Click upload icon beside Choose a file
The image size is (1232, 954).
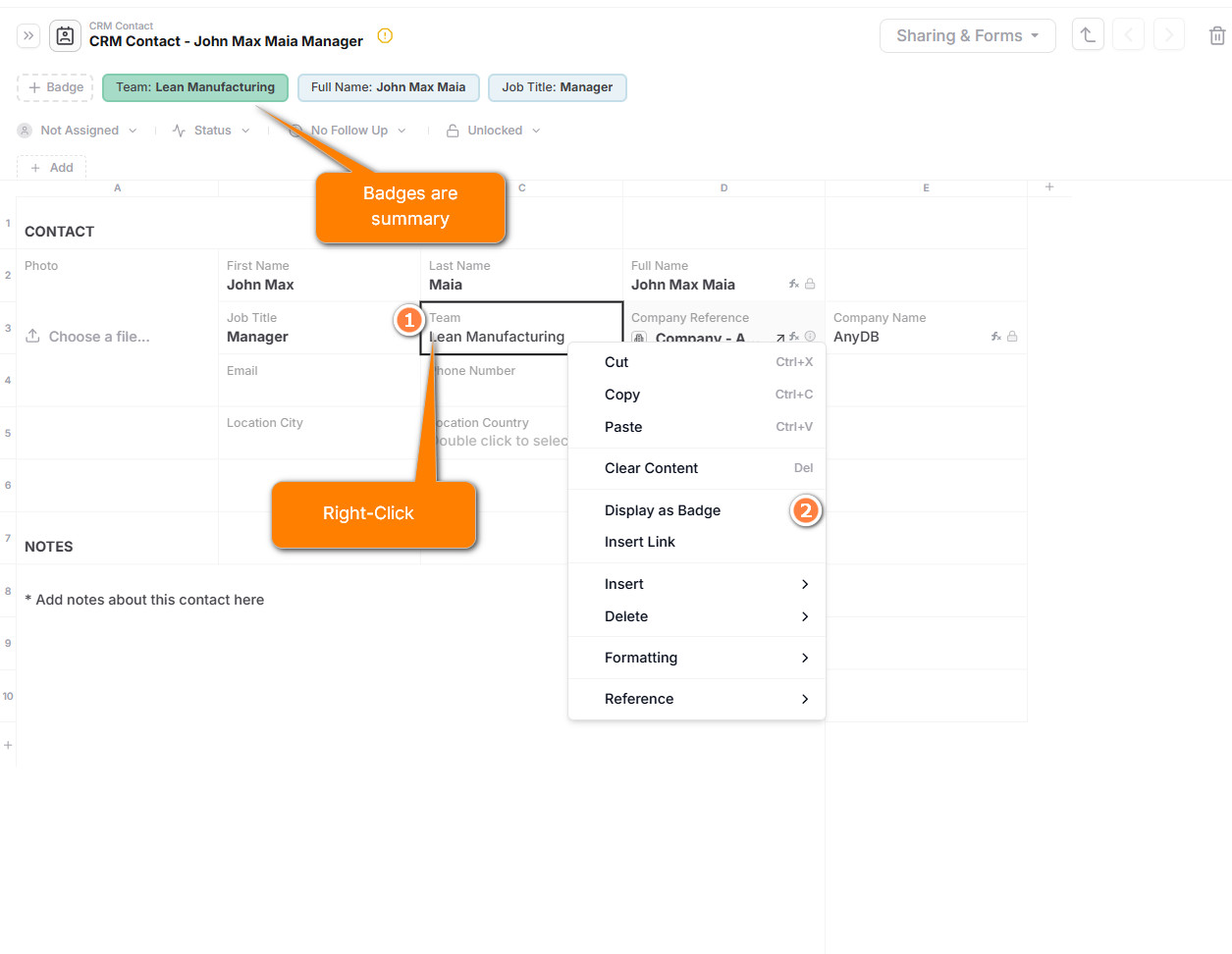[32, 336]
